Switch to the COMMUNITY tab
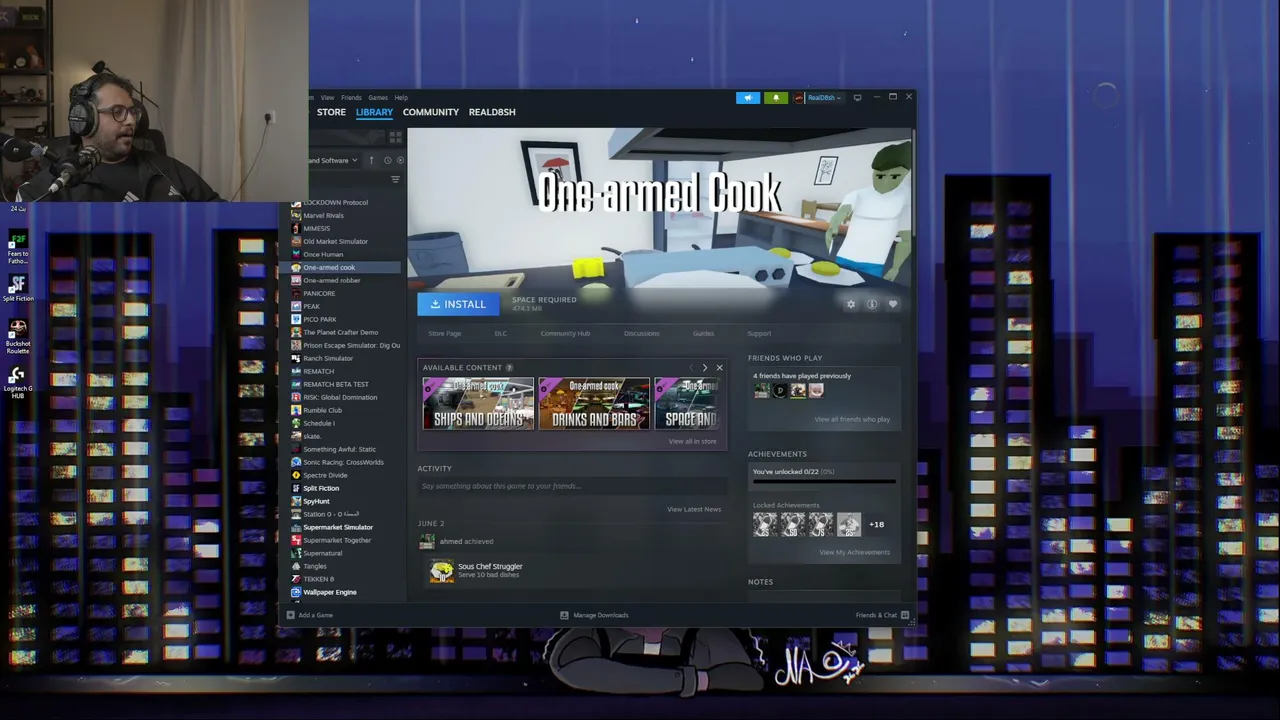1280x720 pixels. [431, 112]
